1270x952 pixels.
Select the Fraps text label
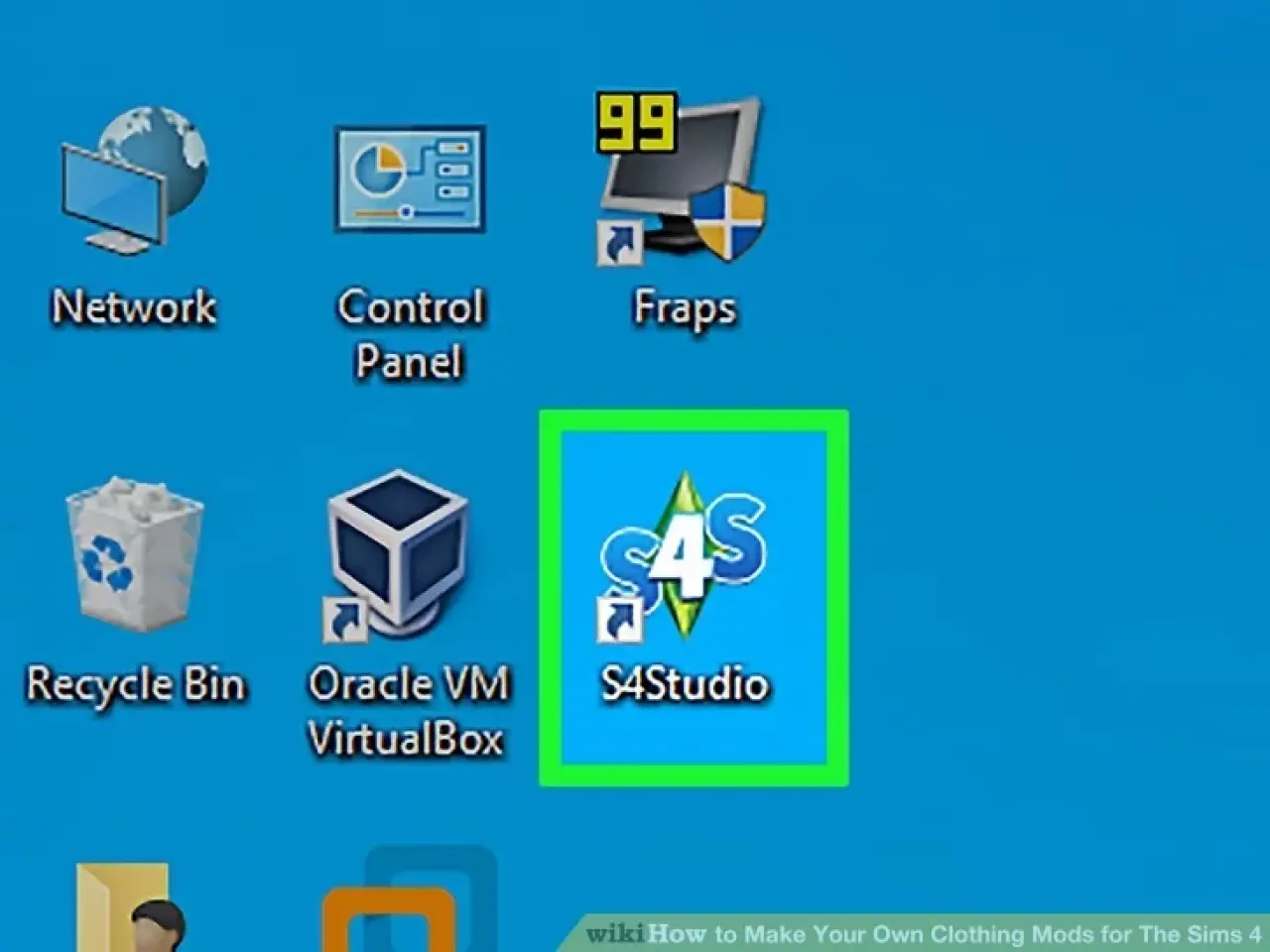click(x=685, y=307)
